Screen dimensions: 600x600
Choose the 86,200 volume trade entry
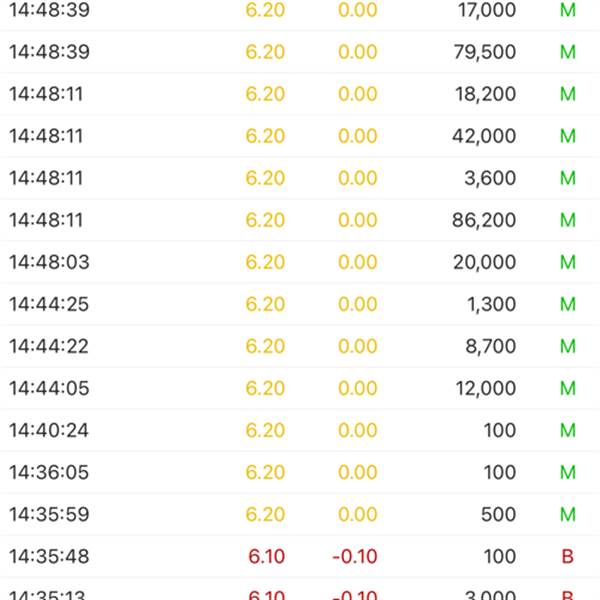tap(300, 220)
